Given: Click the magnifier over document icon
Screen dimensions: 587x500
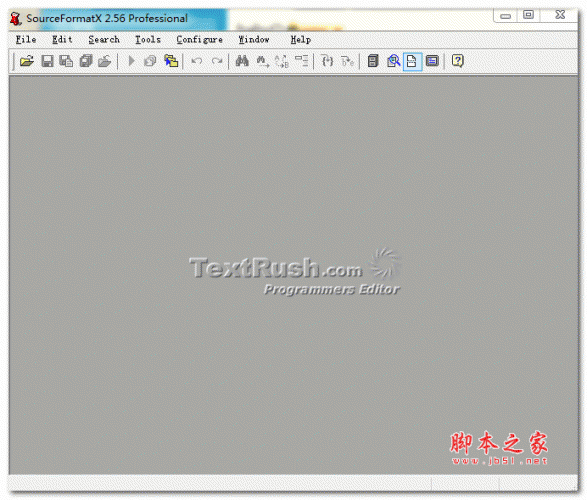Looking at the screenshot, I should click(x=393, y=61).
